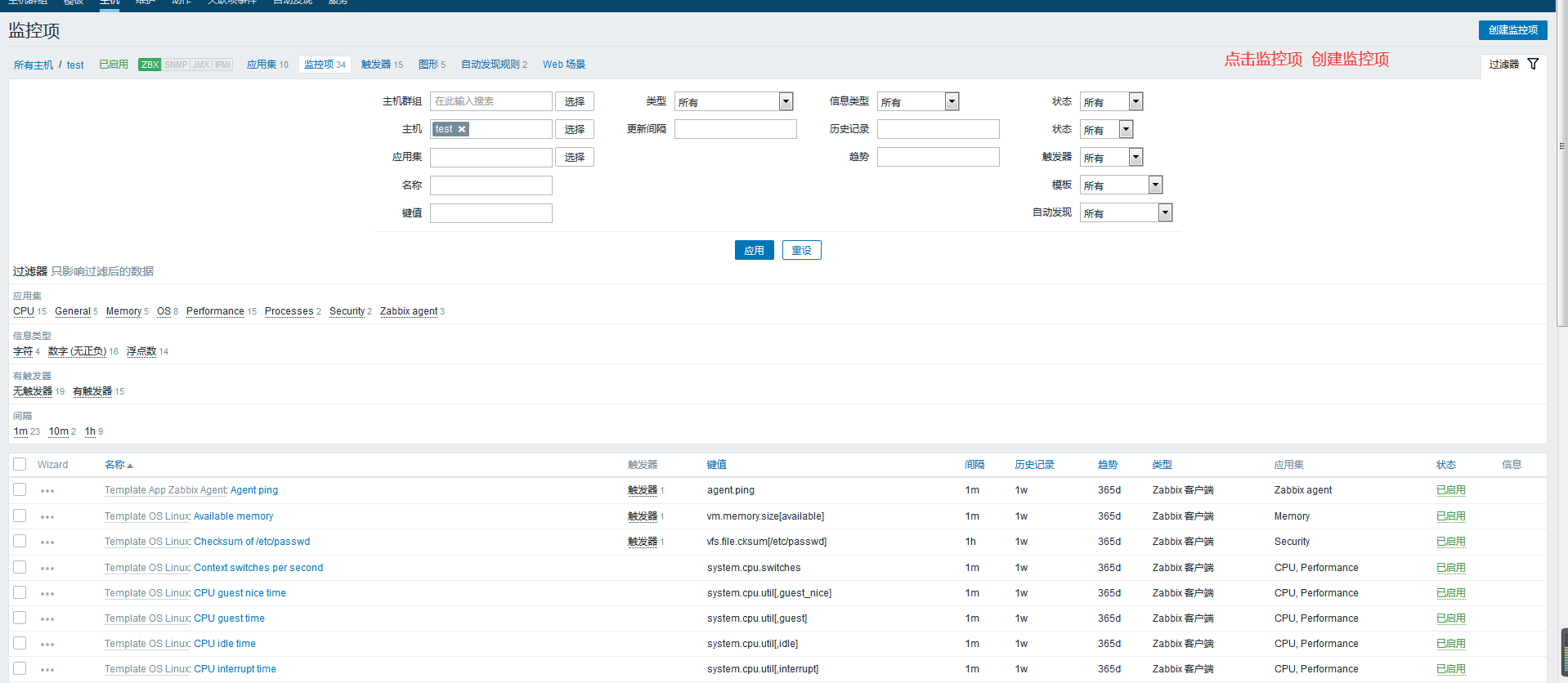
Task: Click the 创建监控项 button
Action: click(x=1512, y=30)
